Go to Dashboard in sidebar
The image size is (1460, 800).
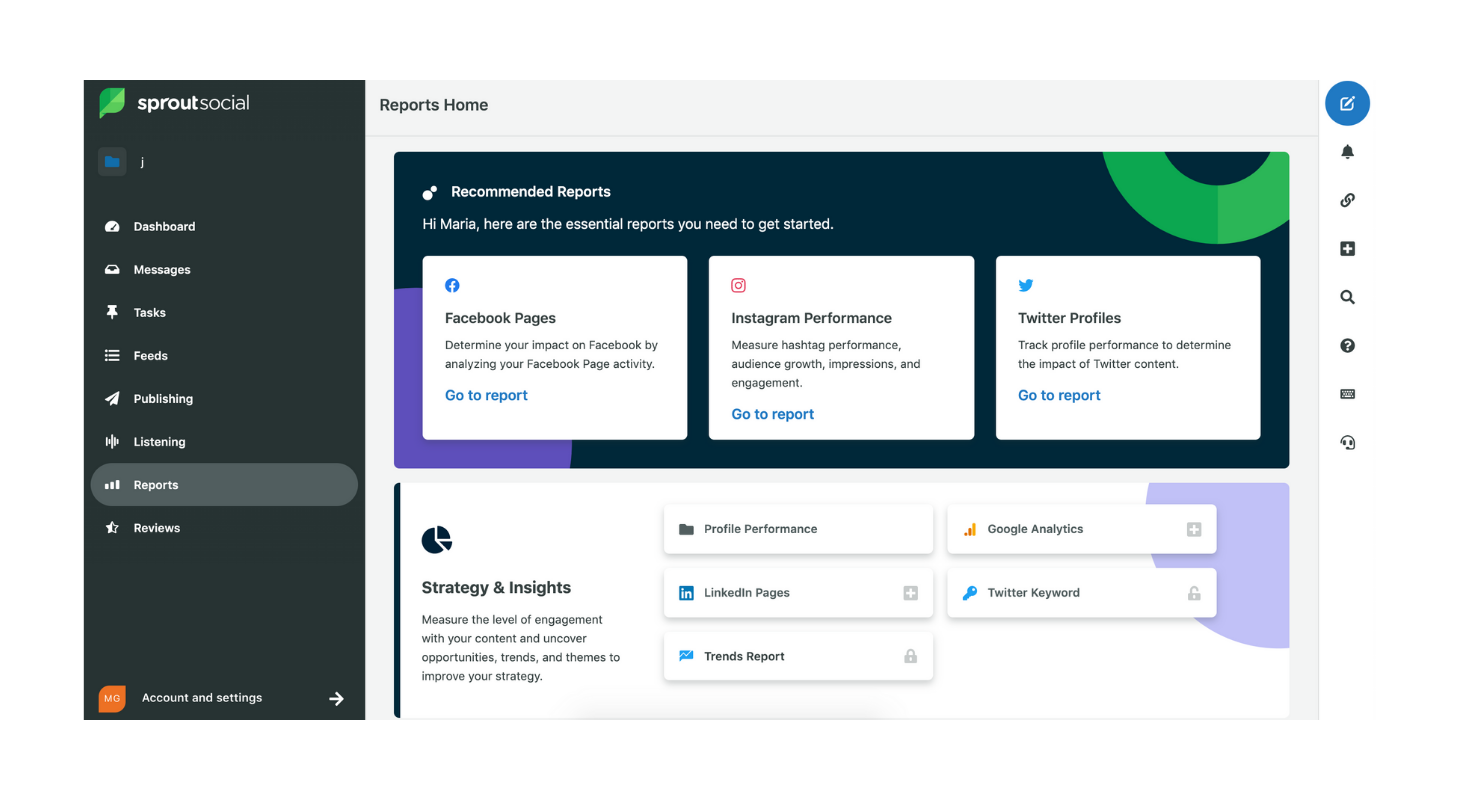pos(224,227)
